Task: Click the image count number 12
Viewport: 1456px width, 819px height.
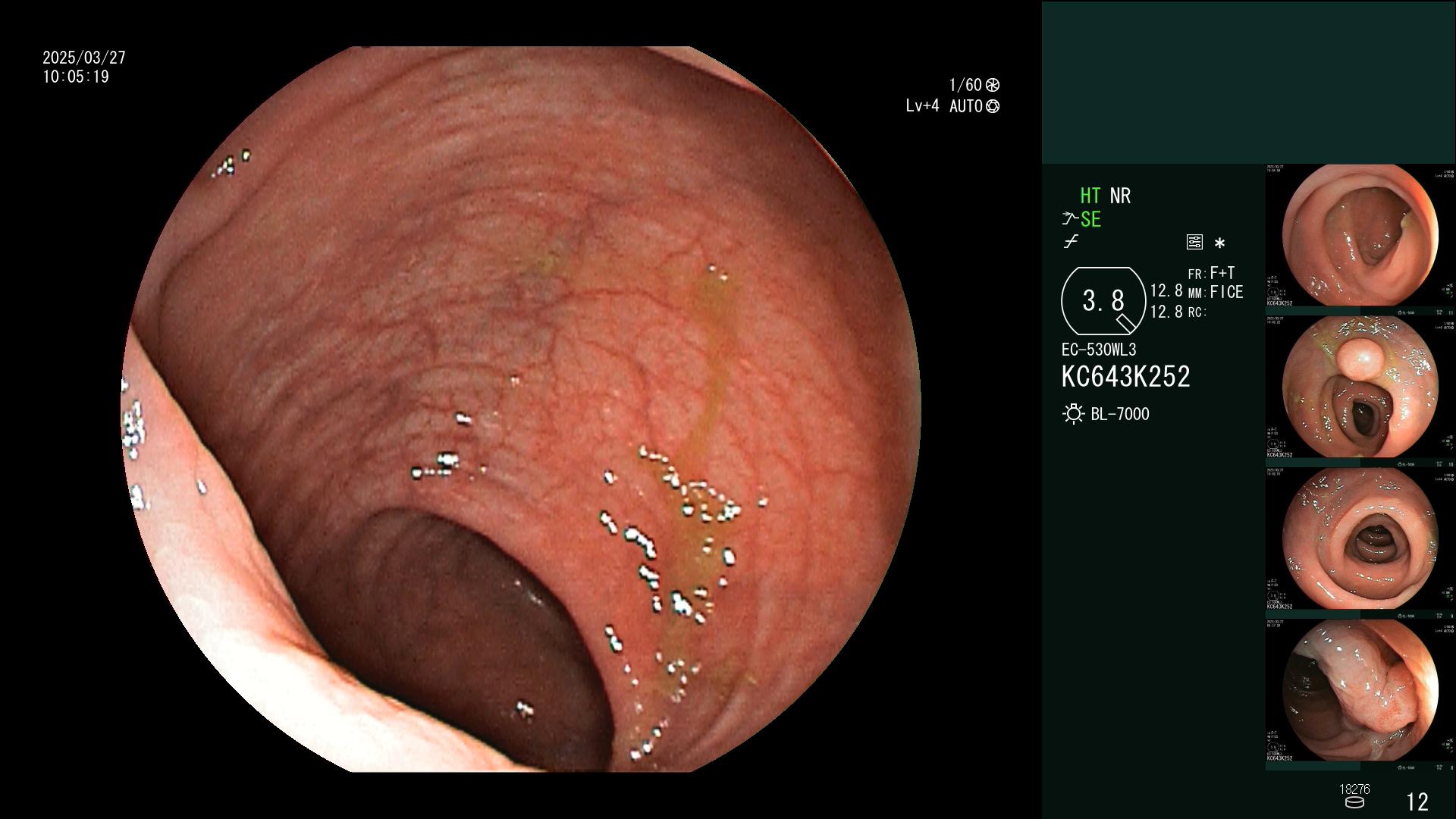Action: [1417, 802]
